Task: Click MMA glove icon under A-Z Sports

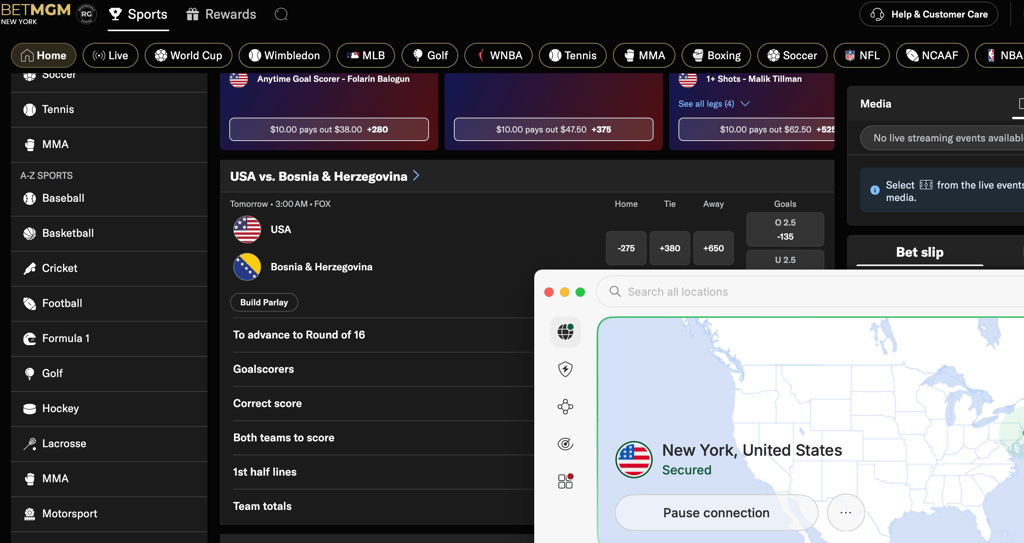Action: coord(29,479)
